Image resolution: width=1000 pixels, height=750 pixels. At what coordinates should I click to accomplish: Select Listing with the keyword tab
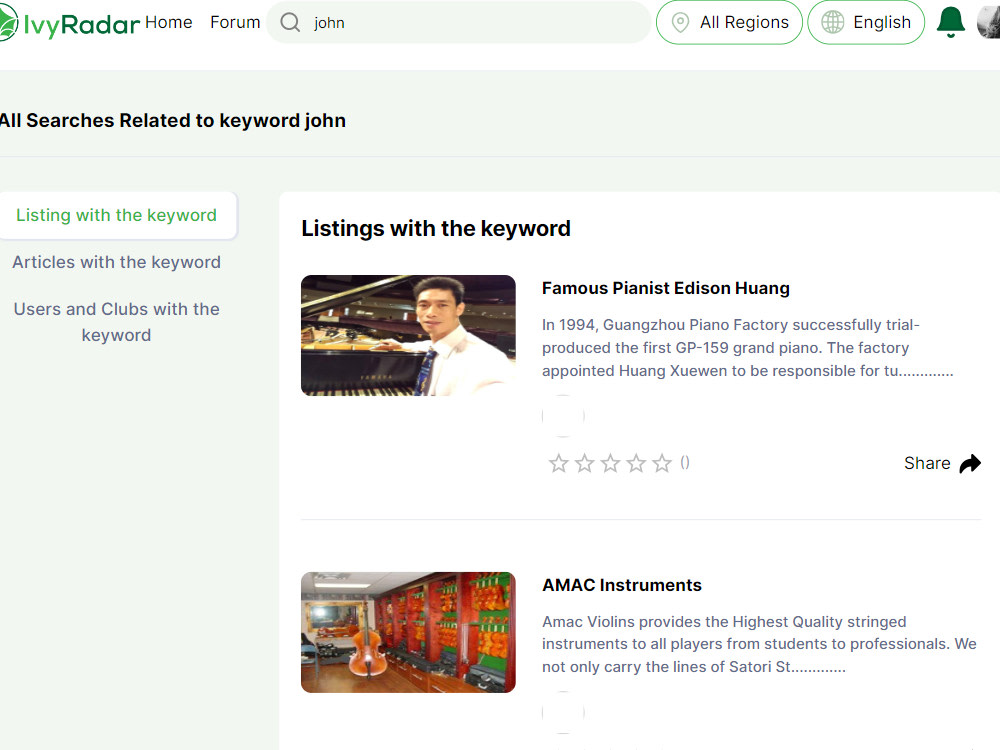(117, 216)
